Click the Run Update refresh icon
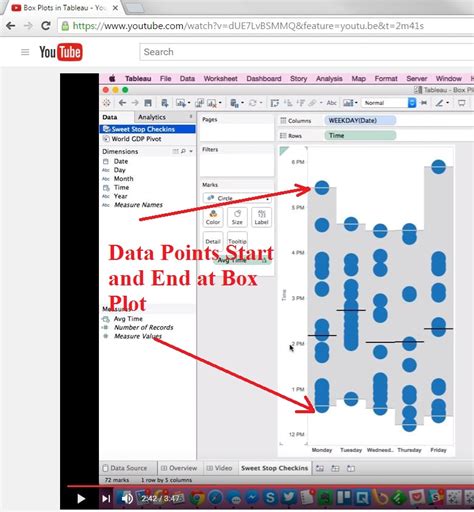Screen dimensions: 474x512 click(252, 103)
